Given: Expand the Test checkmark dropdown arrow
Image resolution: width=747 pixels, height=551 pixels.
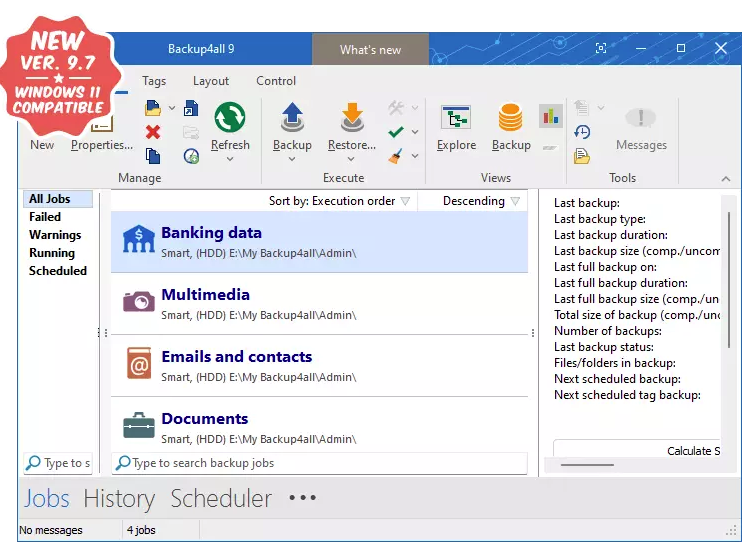Looking at the screenshot, I should tap(415, 132).
